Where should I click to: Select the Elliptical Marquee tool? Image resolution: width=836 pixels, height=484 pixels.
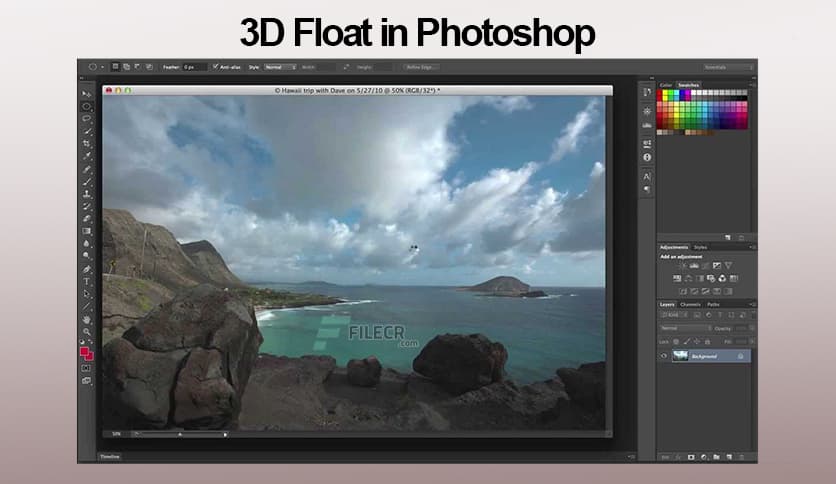(x=86, y=107)
